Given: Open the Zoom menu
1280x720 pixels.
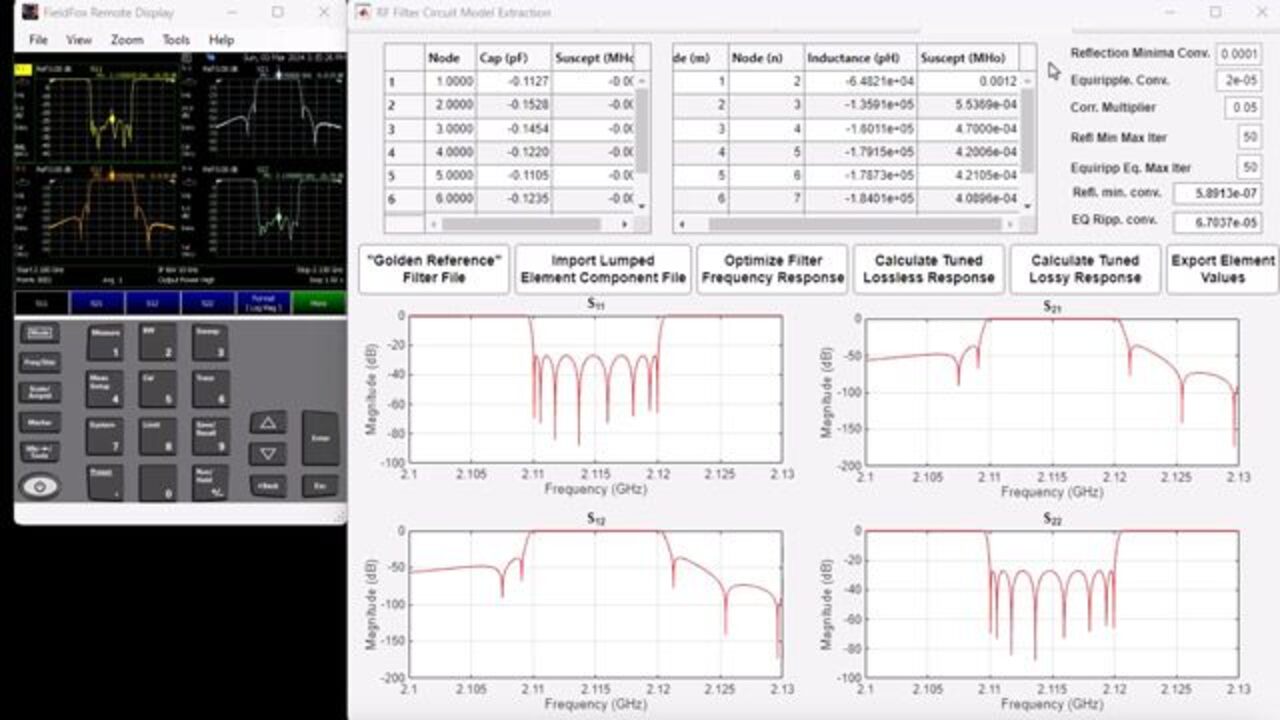Looking at the screenshot, I should [x=127, y=40].
